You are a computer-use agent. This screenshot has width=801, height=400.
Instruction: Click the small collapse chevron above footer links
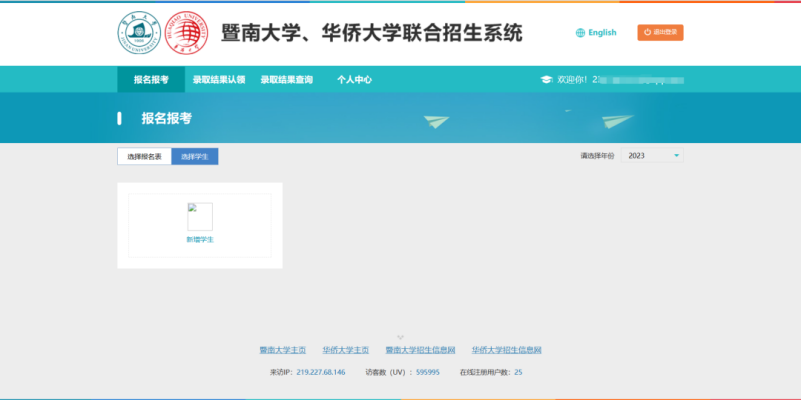click(x=400, y=337)
